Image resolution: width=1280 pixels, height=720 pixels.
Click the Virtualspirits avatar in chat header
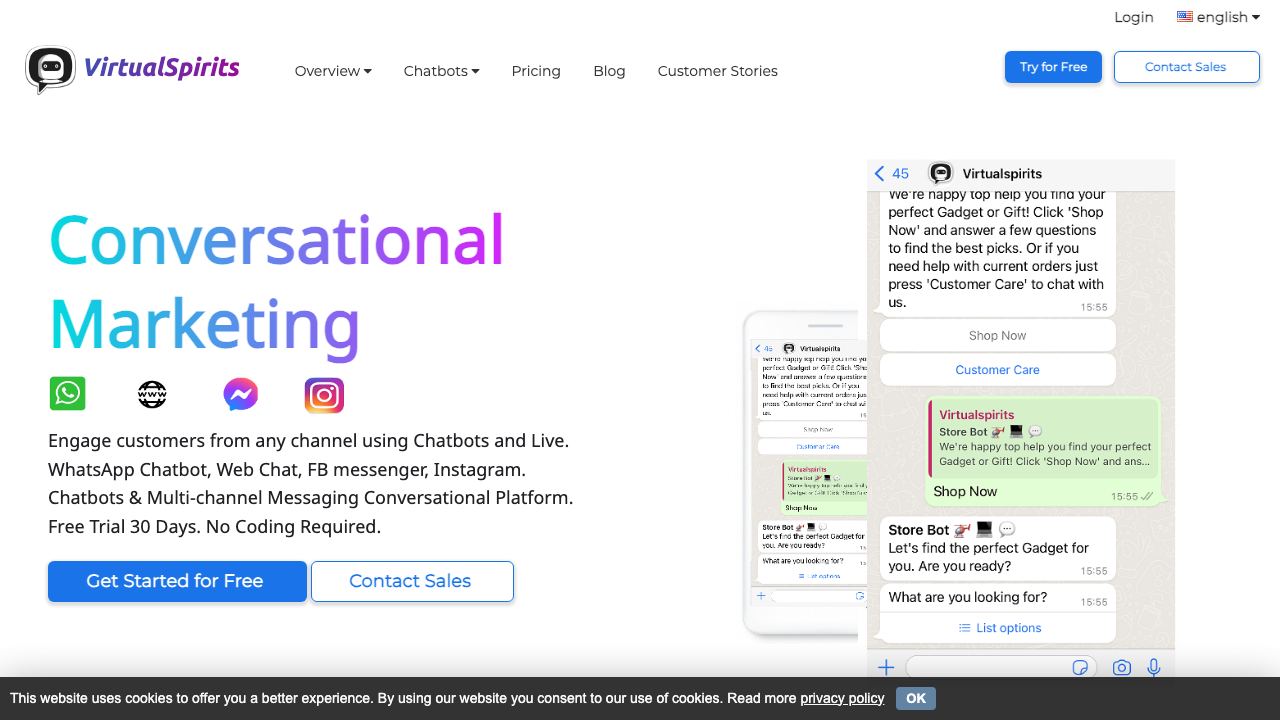pyautogui.click(x=941, y=173)
